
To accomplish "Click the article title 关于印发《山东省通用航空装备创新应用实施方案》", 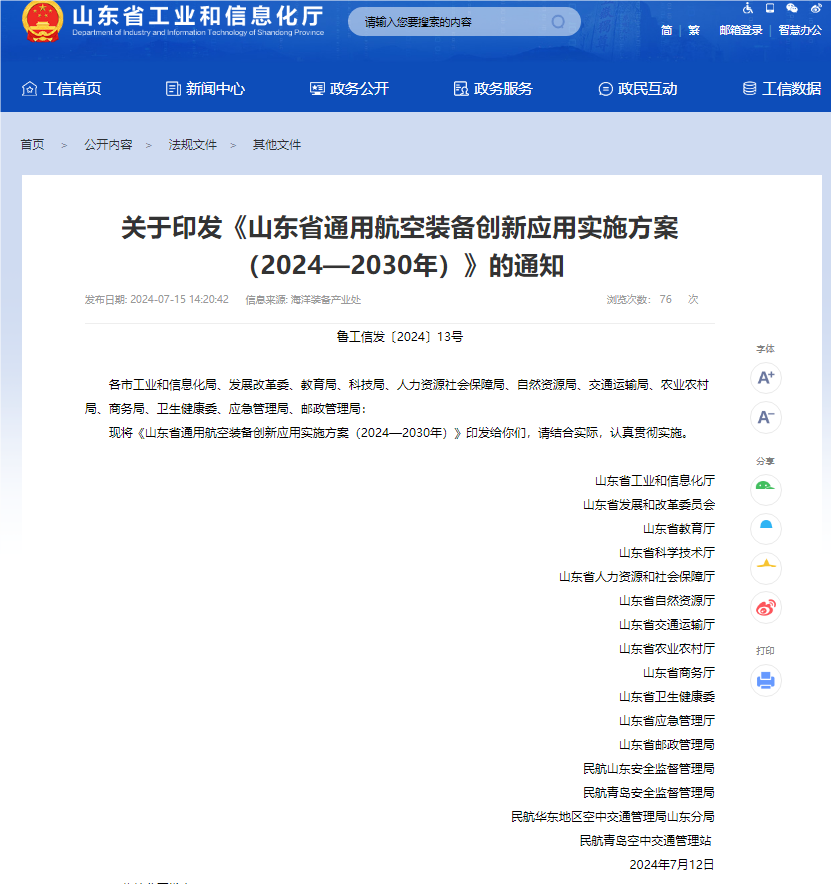I will pyautogui.click(x=400, y=246).
